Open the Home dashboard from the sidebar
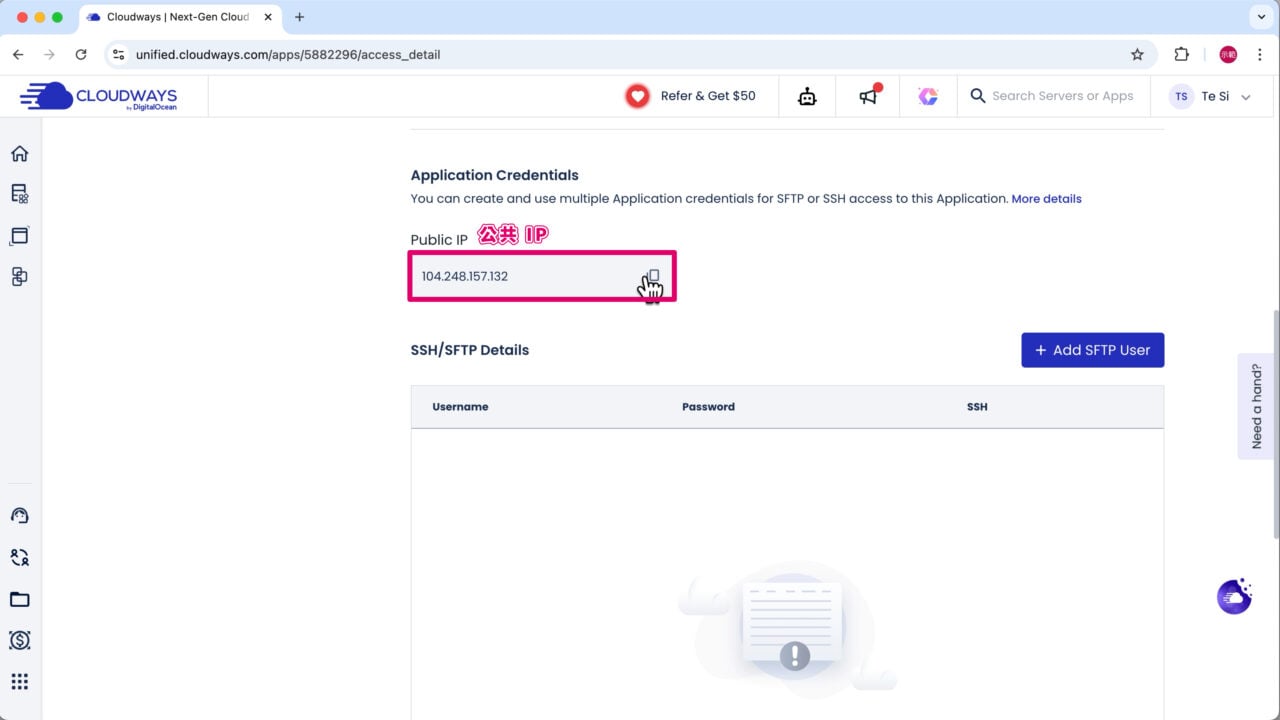Screen dimensions: 1280x720 tap(20, 153)
